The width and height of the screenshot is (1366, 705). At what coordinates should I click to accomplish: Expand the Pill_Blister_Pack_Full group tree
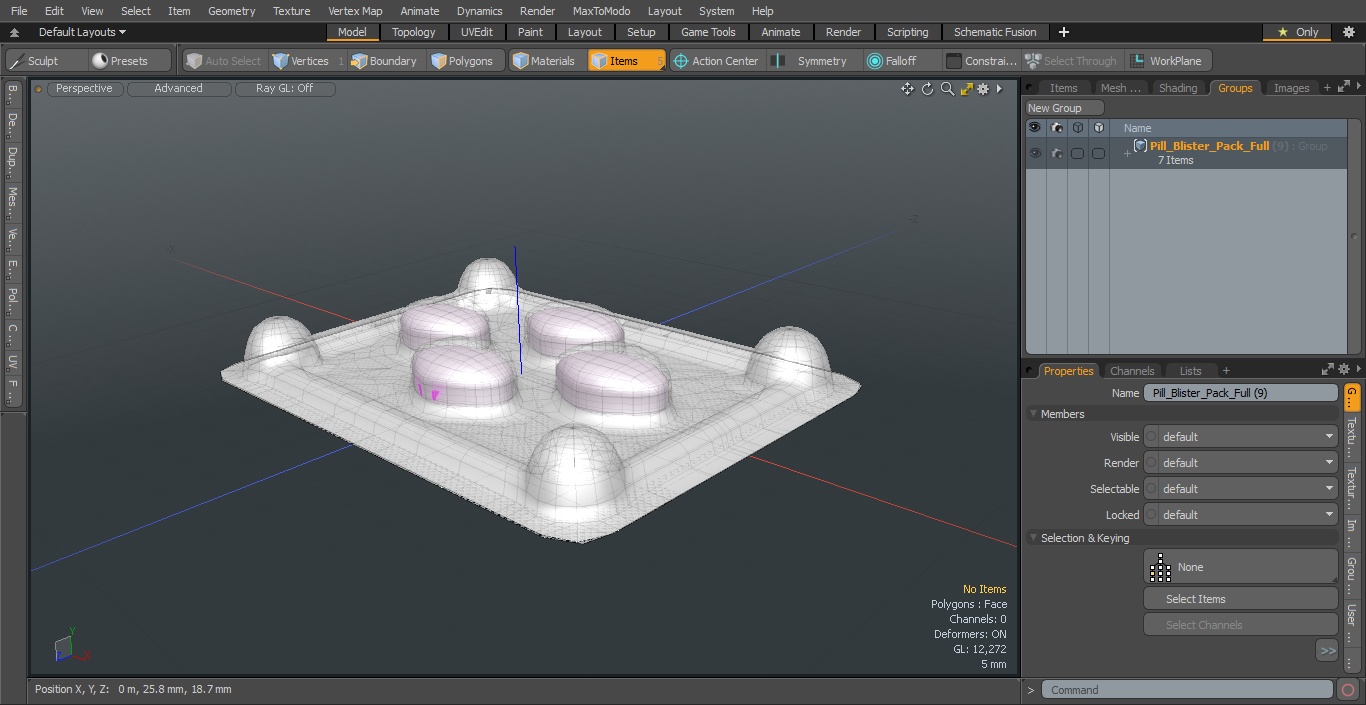(x=1127, y=153)
